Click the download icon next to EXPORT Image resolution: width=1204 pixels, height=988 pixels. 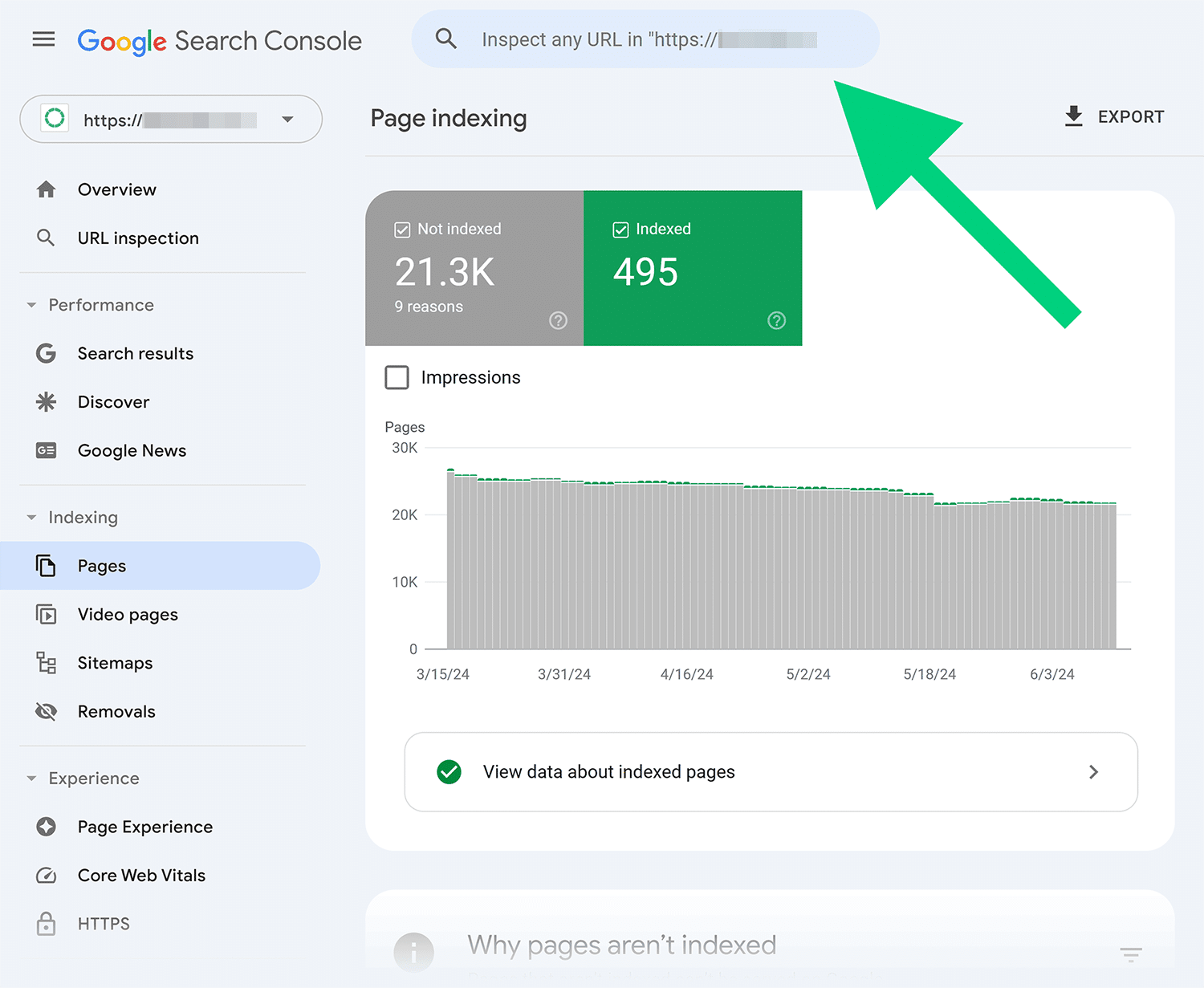click(x=1073, y=116)
